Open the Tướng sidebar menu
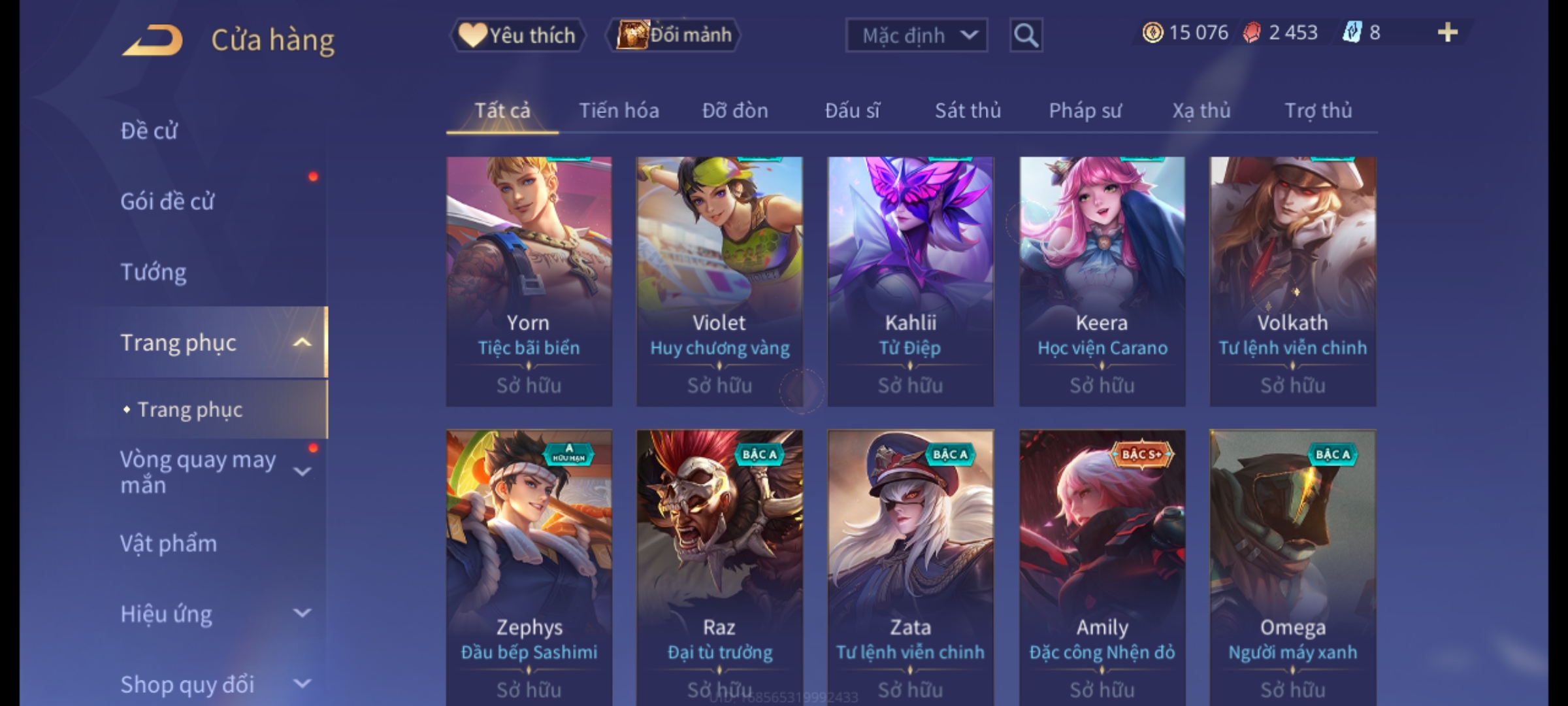Screen dimensions: 1568x706 [x=153, y=272]
